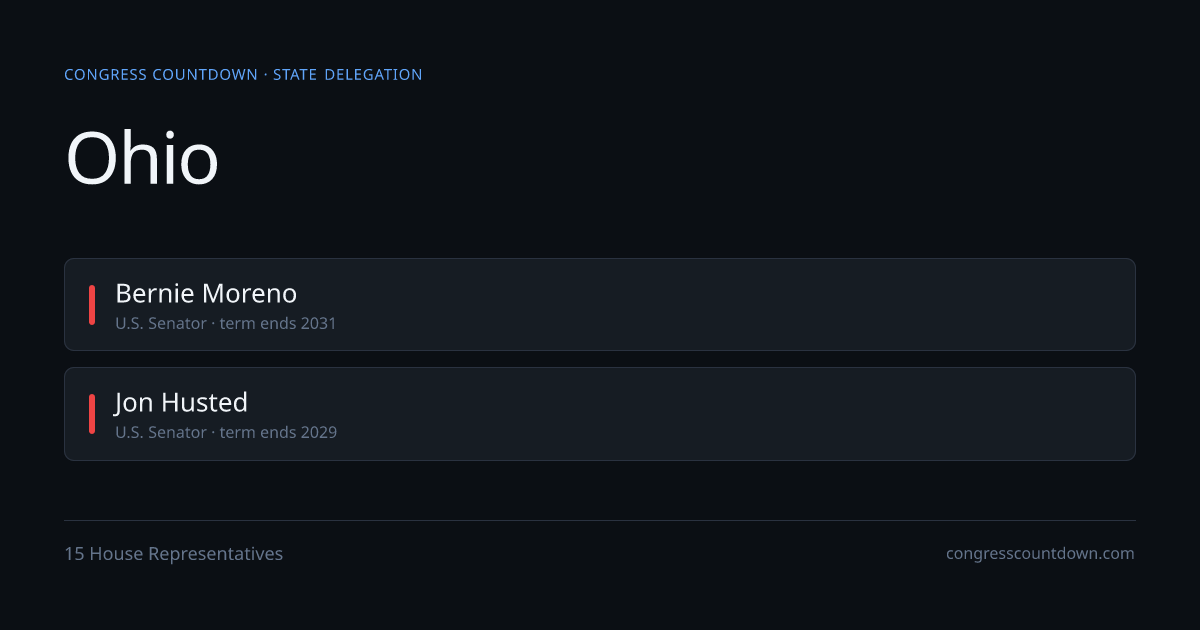
Task: Click the gap between the two senator cards
Action: coord(600,359)
